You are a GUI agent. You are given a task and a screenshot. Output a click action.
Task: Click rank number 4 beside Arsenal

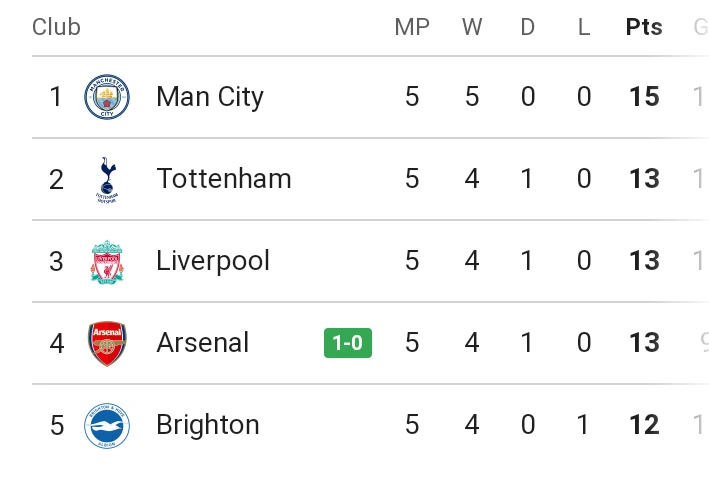pos(57,344)
